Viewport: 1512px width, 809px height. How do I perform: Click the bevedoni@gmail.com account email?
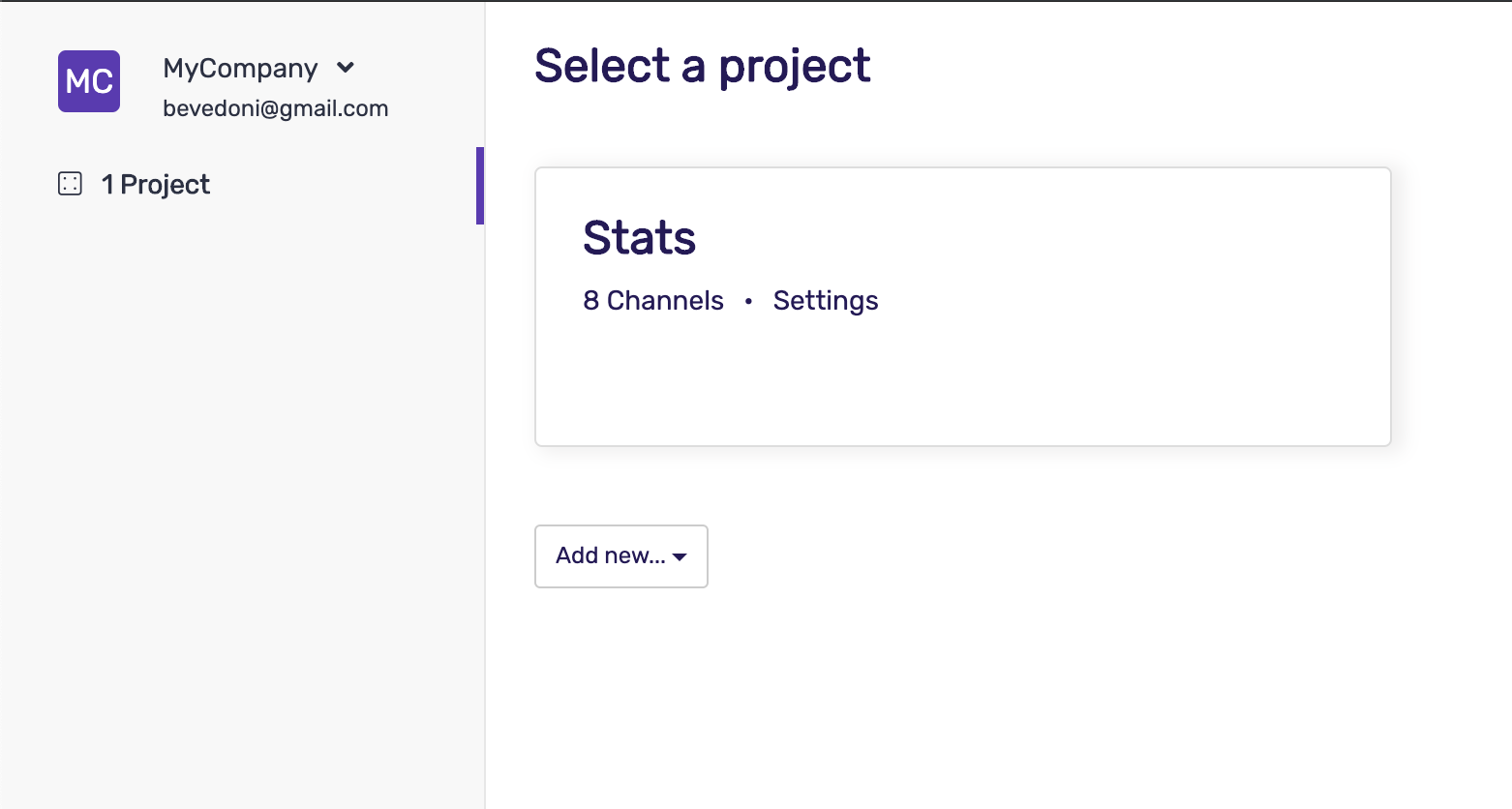pyautogui.click(x=275, y=108)
